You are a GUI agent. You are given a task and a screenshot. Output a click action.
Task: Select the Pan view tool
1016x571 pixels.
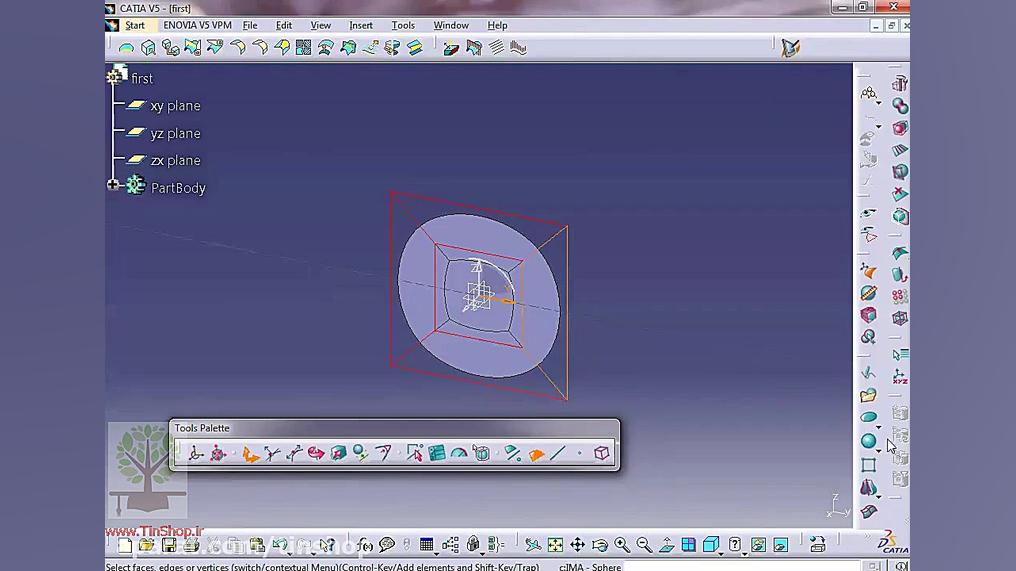(577, 545)
